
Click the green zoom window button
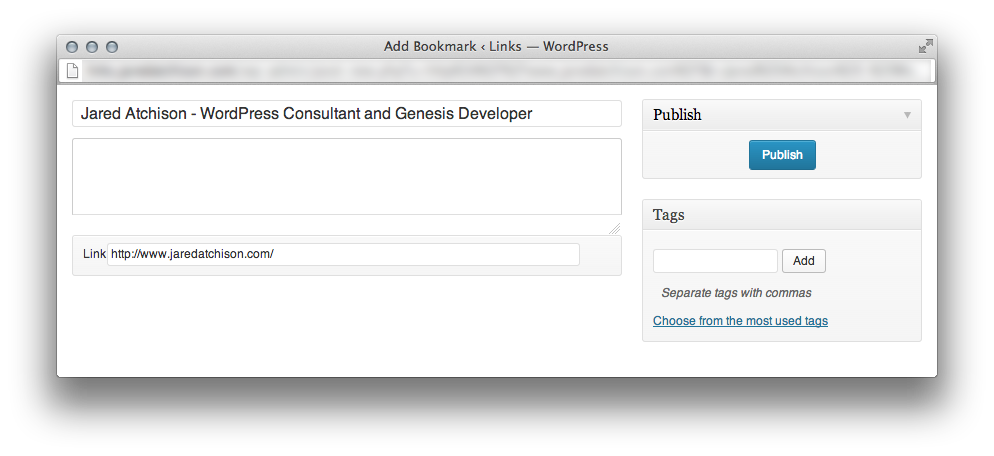pyautogui.click(x=112, y=47)
